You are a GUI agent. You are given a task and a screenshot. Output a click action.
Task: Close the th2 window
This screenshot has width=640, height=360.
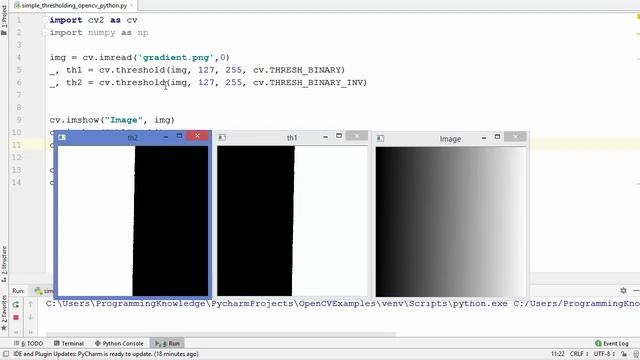click(x=198, y=136)
